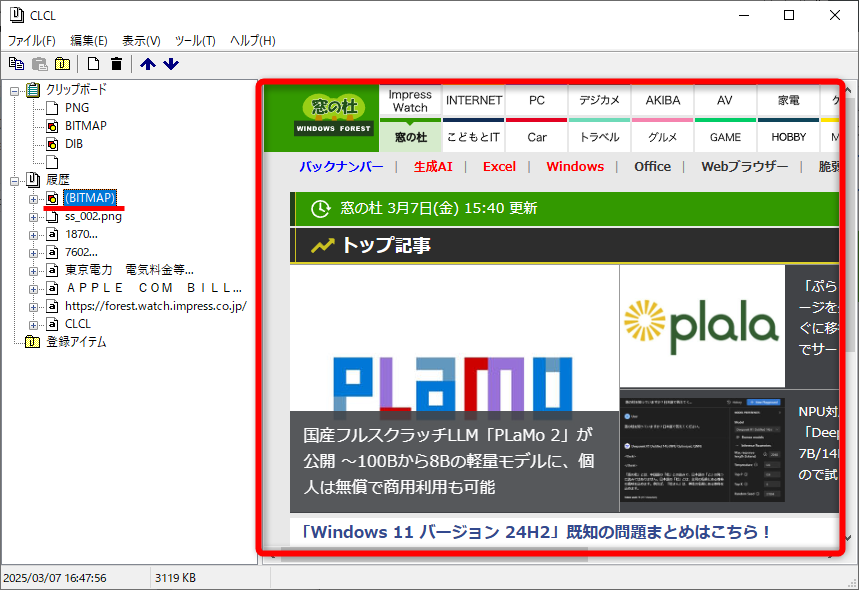Click the Windows link in the preview header

575,167
